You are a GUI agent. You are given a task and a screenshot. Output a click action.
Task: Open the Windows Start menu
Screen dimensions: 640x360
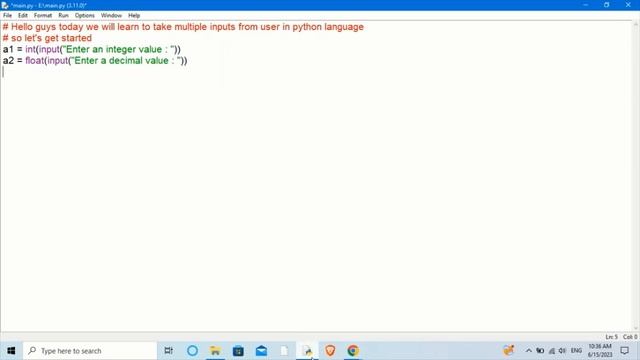(11, 351)
